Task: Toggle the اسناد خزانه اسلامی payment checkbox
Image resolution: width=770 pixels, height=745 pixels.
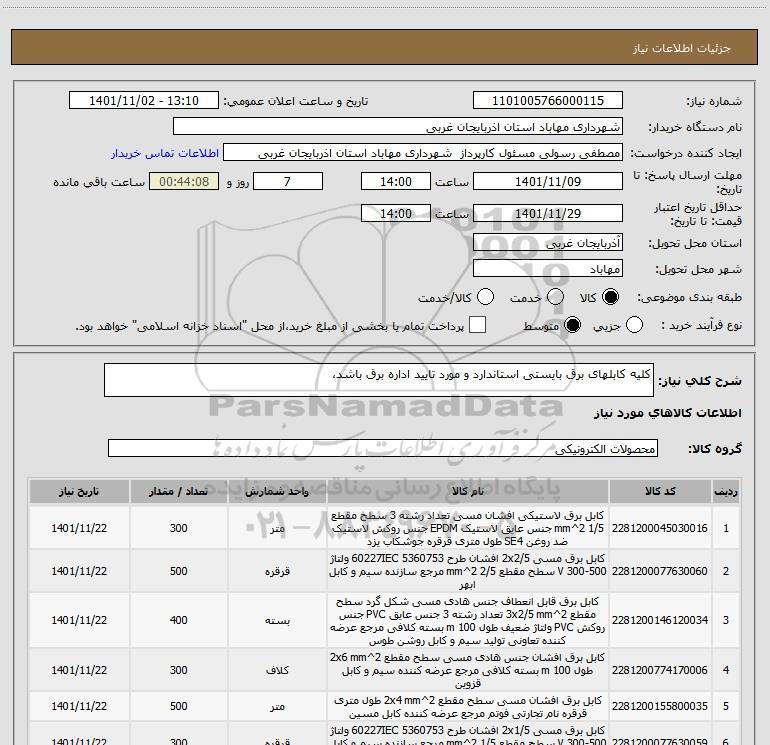Action: pyautogui.click(x=477, y=325)
